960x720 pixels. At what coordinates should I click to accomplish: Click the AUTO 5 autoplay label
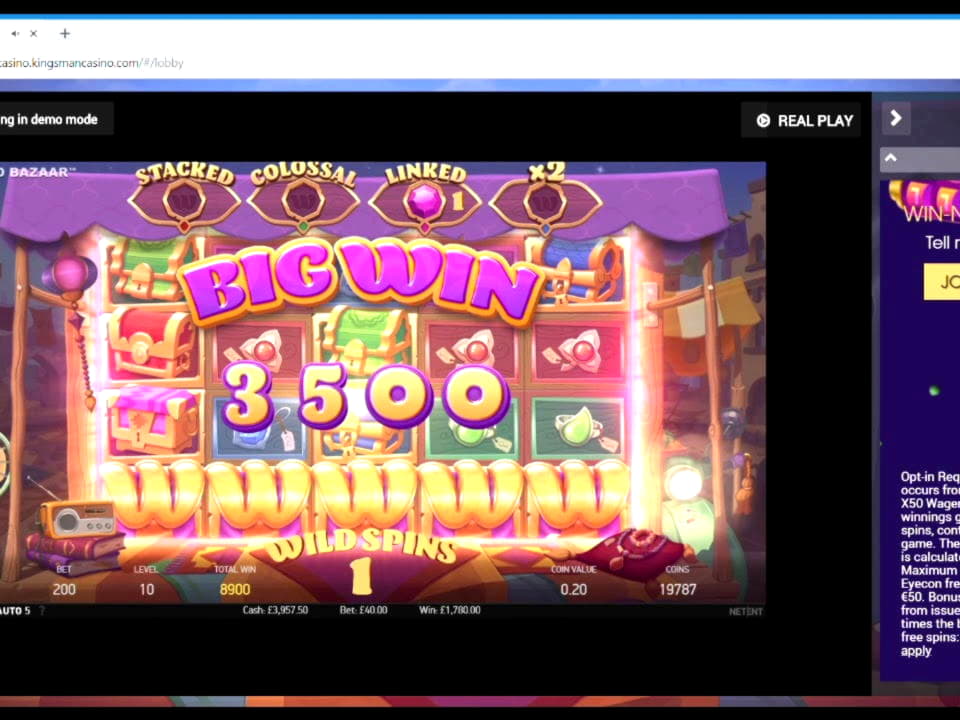coord(15,610)
